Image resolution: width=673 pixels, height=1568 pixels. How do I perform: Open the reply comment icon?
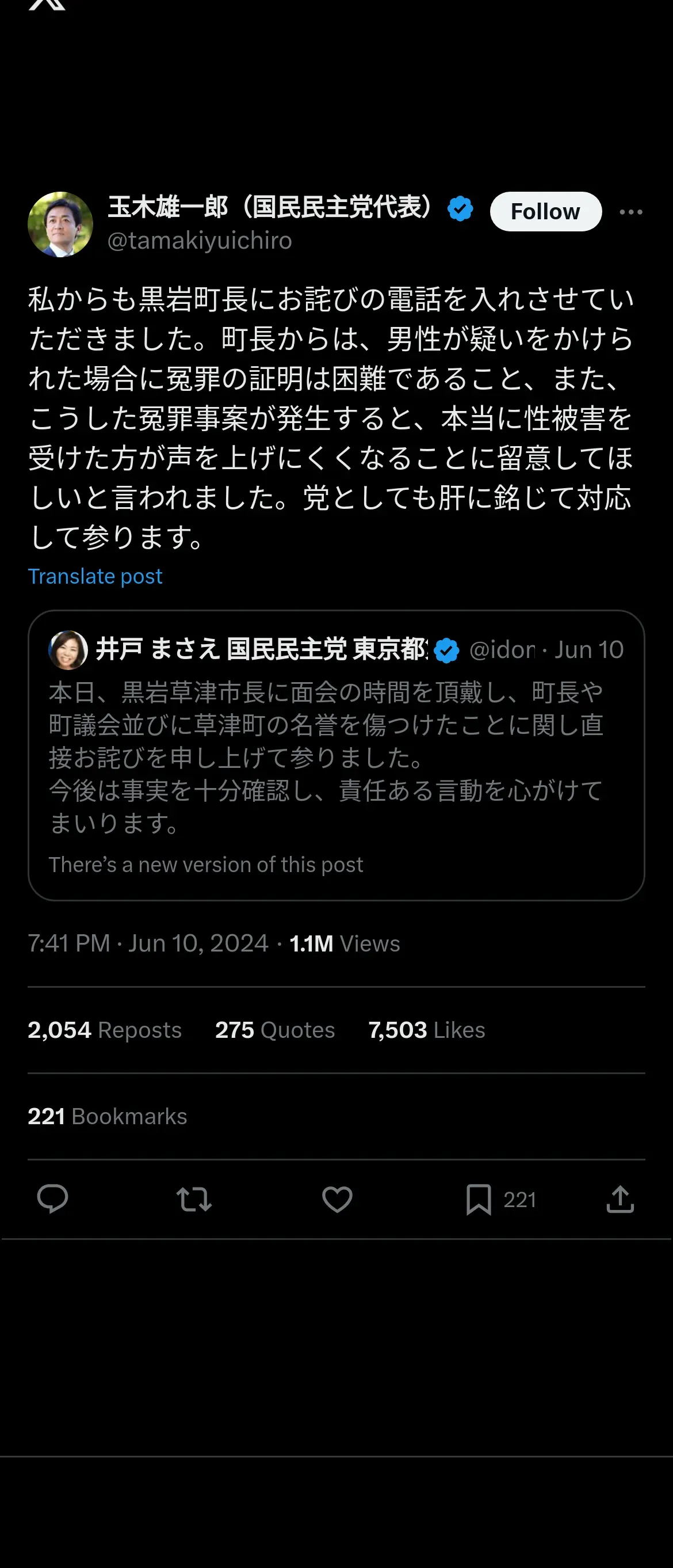point(52,1199)
